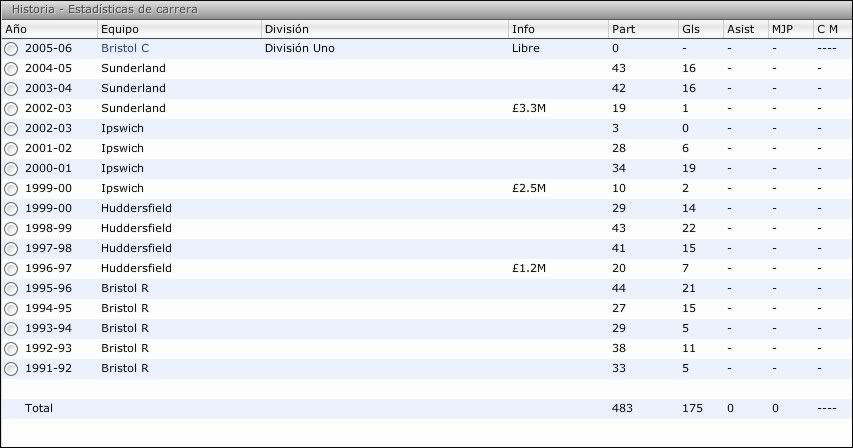This screenshot has height=448, width=853.
Task: Click 38 appearances in 1992-93 row
Action: coord(619,348)
